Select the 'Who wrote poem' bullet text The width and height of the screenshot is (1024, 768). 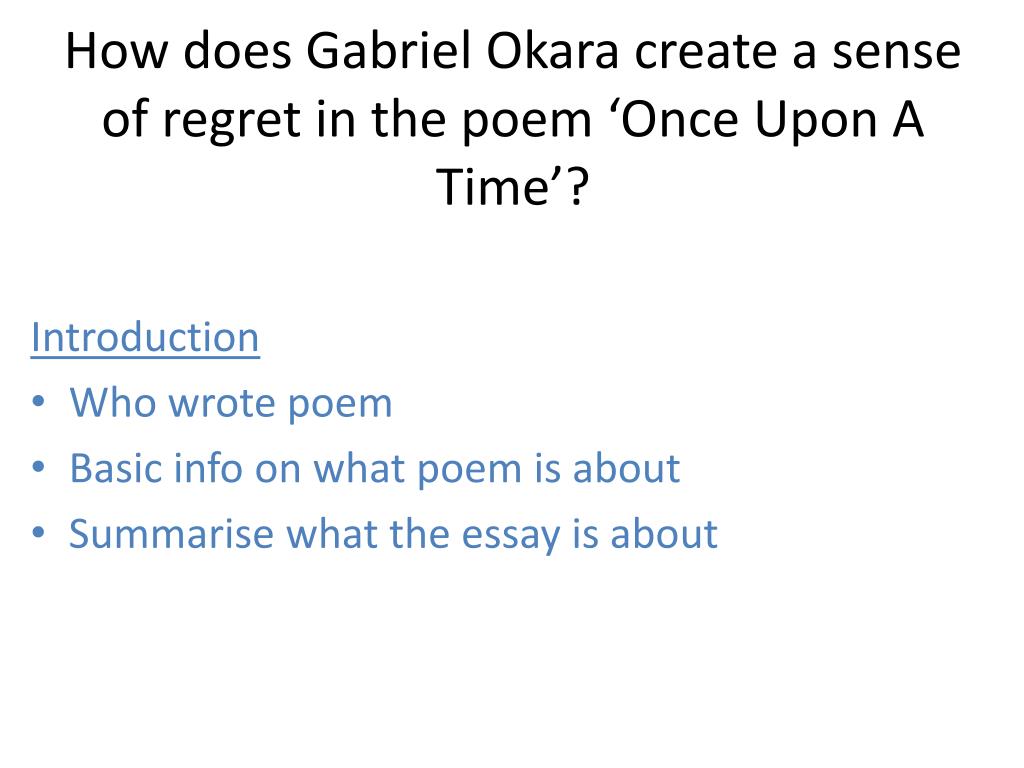[x=231, y=403]
